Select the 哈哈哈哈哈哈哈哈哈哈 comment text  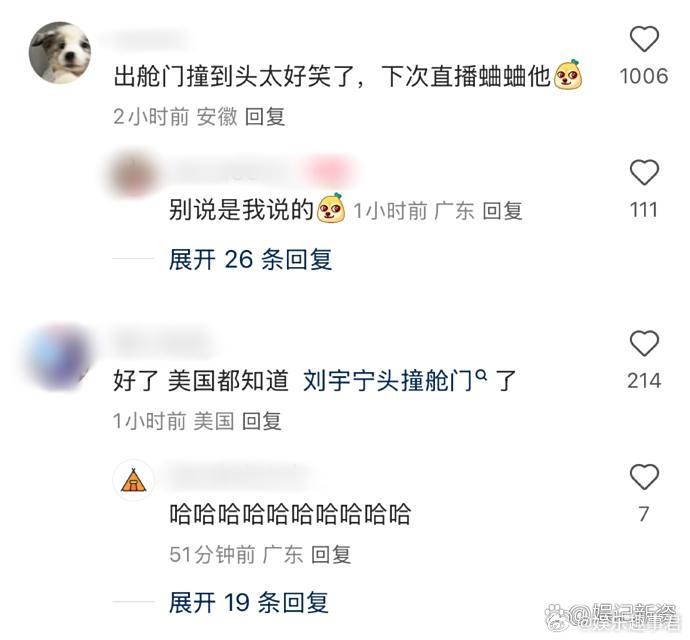(x=290, y=514)
